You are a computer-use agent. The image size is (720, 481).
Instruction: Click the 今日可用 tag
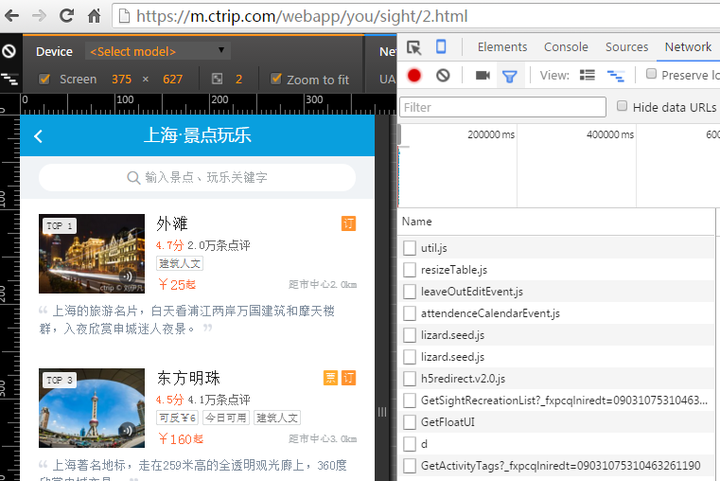point(226,418)
